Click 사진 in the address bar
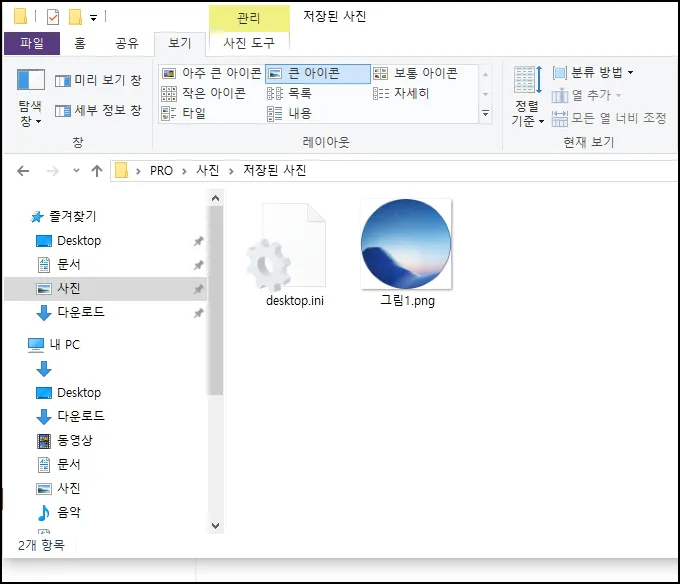 (x=208, y=170)
